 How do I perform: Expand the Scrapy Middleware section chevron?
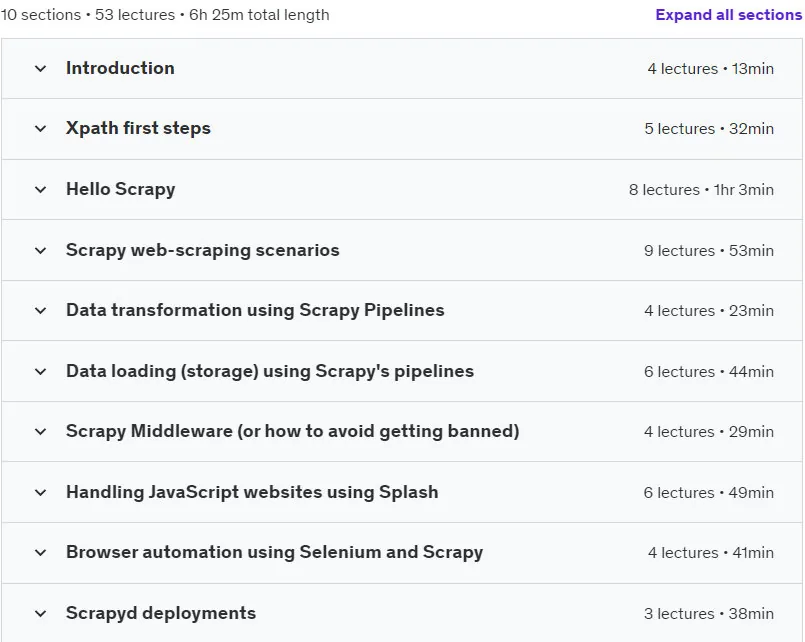point(41,432)
